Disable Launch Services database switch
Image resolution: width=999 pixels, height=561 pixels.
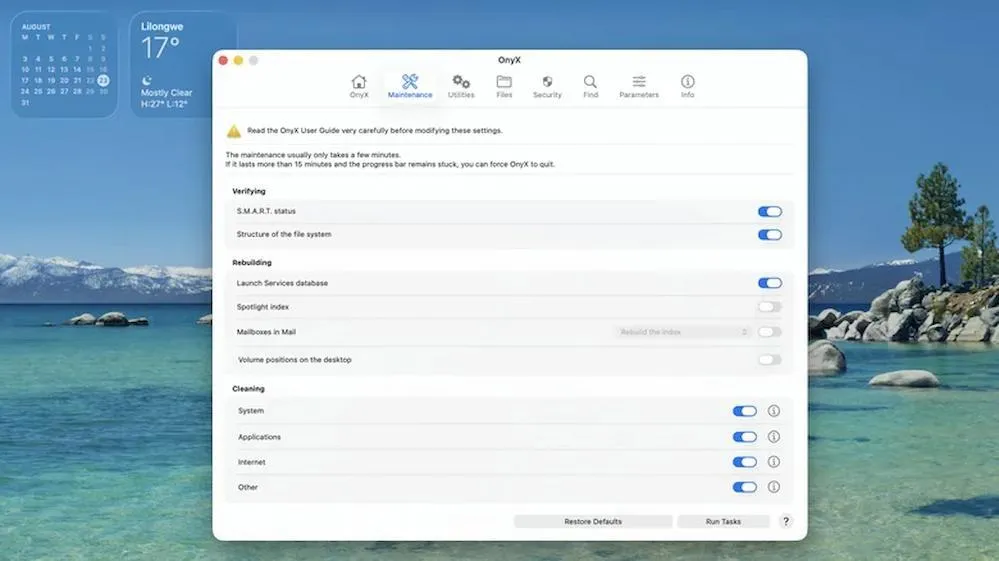click(770, 283)
